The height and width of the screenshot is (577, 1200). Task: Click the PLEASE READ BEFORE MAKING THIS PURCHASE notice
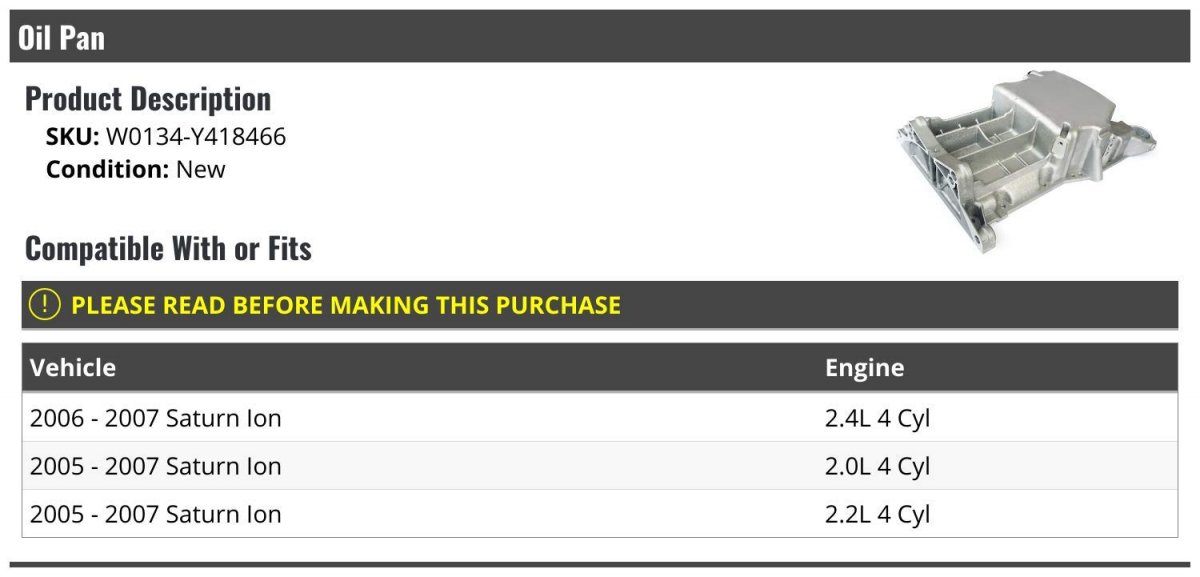346,305
